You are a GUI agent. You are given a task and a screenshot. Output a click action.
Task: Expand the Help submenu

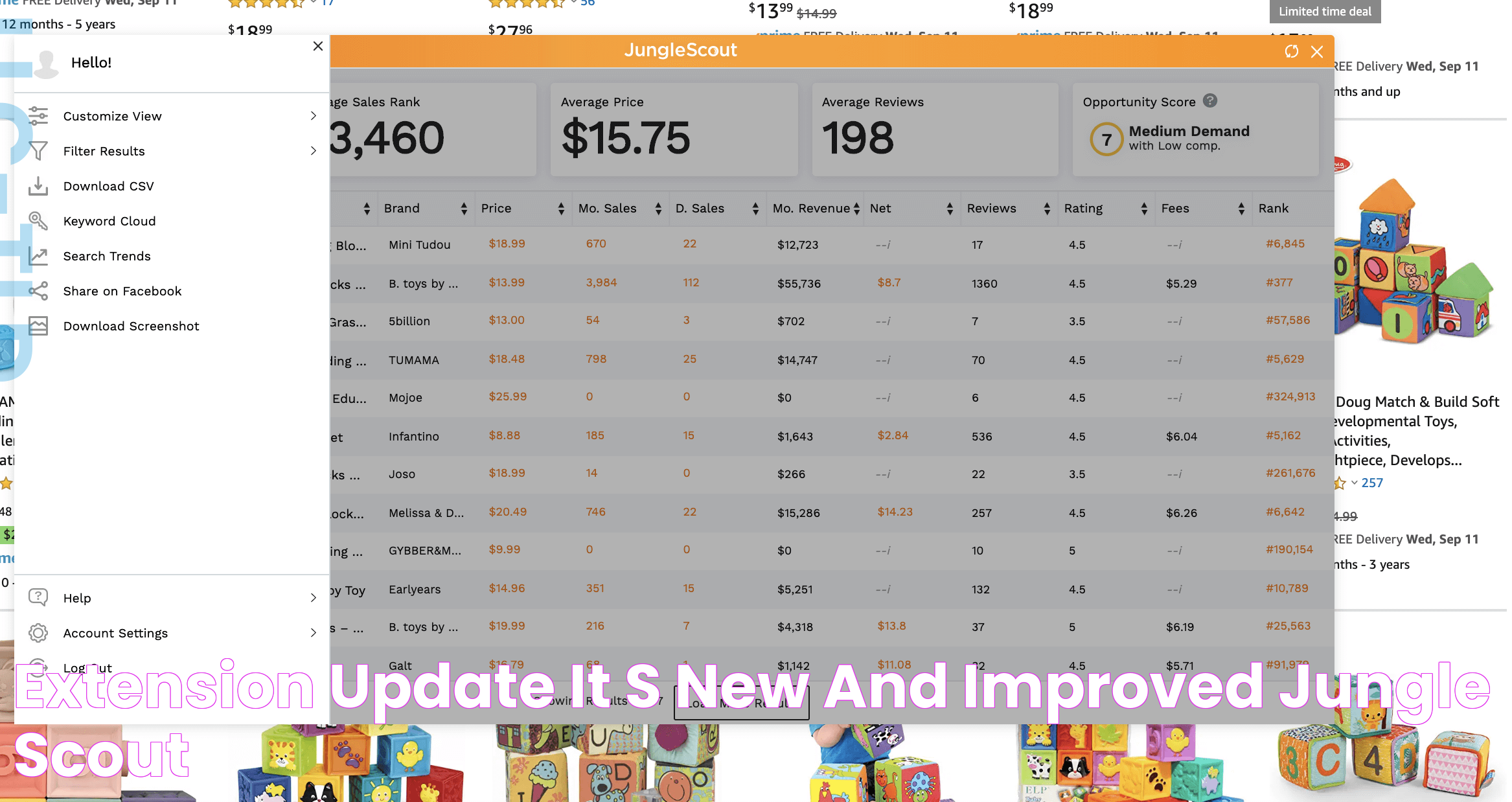coord(315,597)
